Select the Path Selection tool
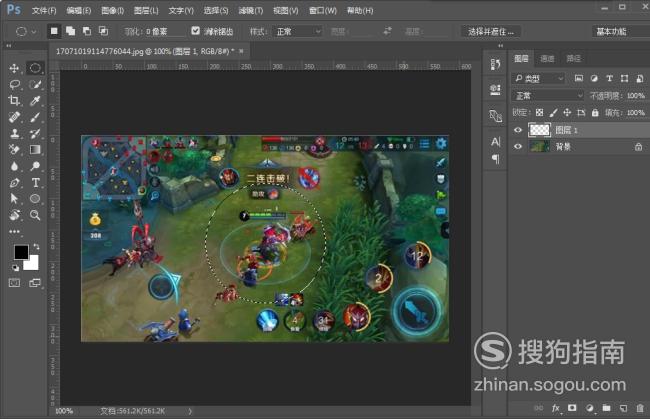Screen dimensions: 650x419 pyautogui.click(x=14, y=199)
